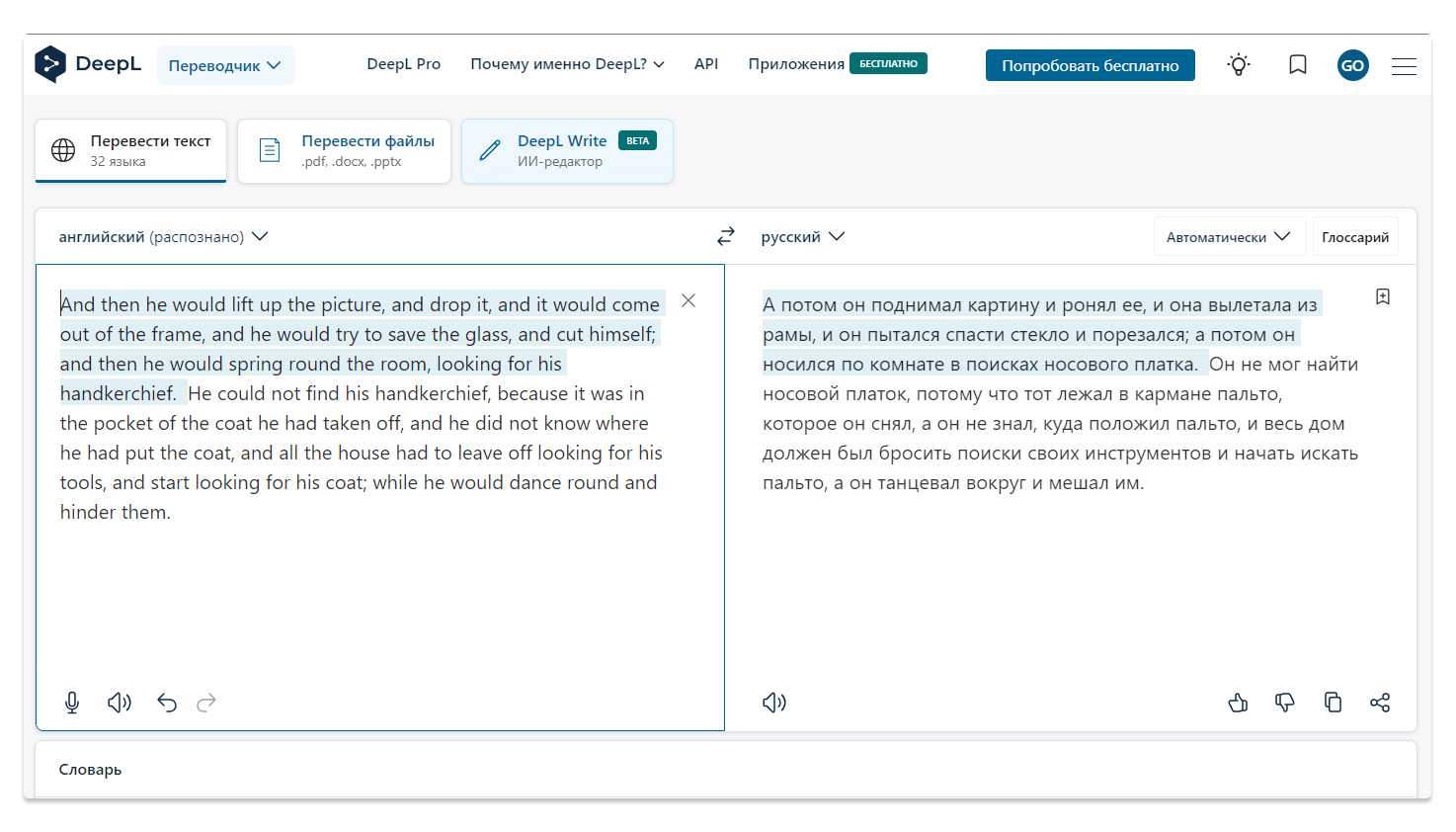Toggle the light bulb theme icon
The image size is (1456, 832).
[1239, 65]
